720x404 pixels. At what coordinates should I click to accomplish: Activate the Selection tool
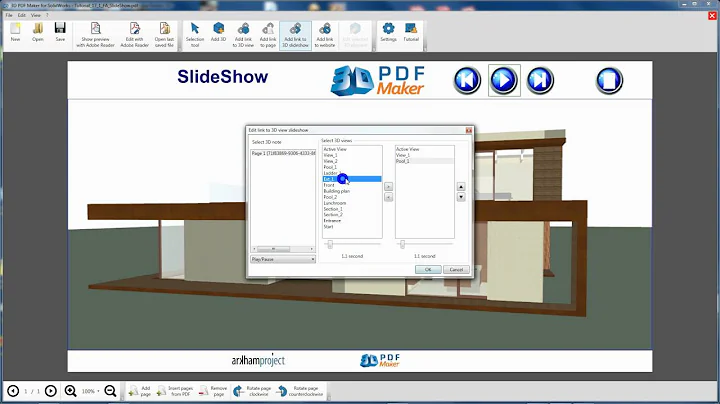195,35
